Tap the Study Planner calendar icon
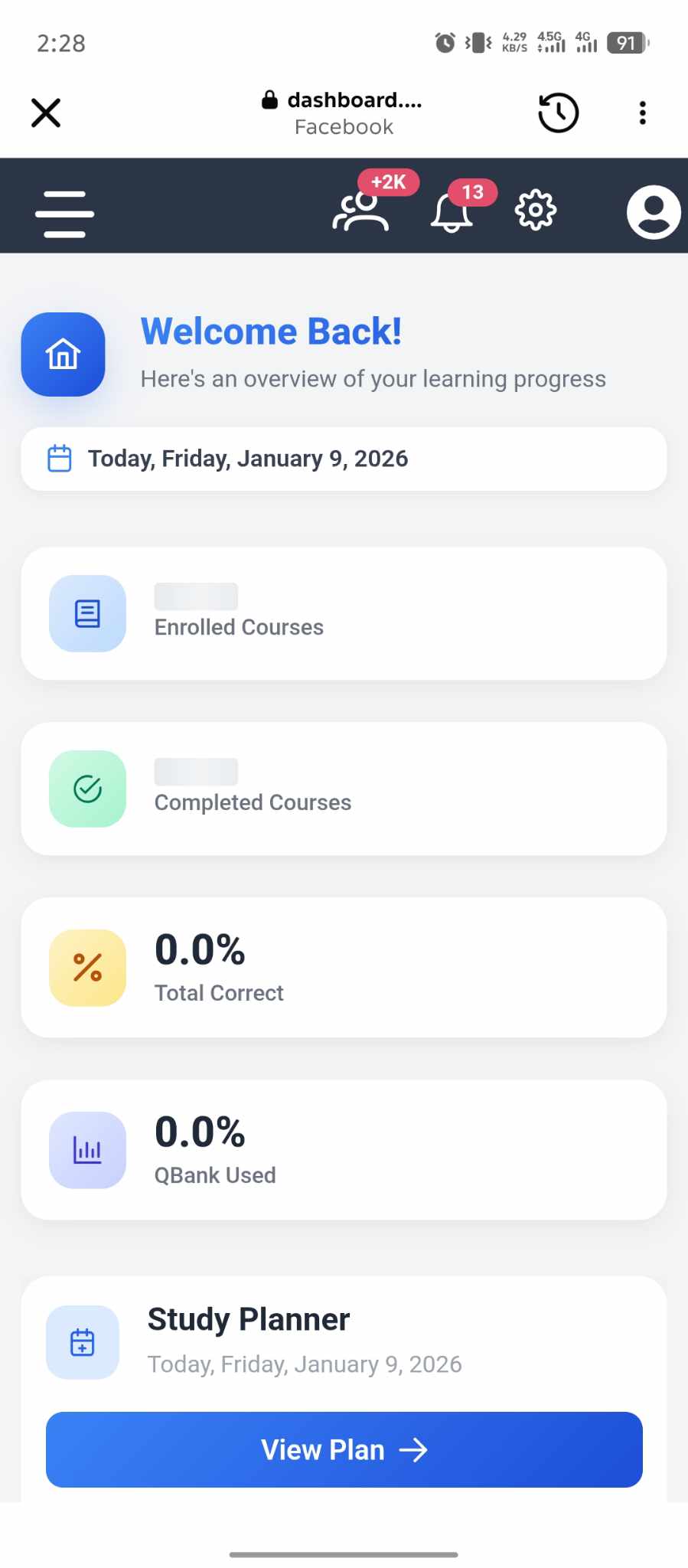 coord(83,1342)
